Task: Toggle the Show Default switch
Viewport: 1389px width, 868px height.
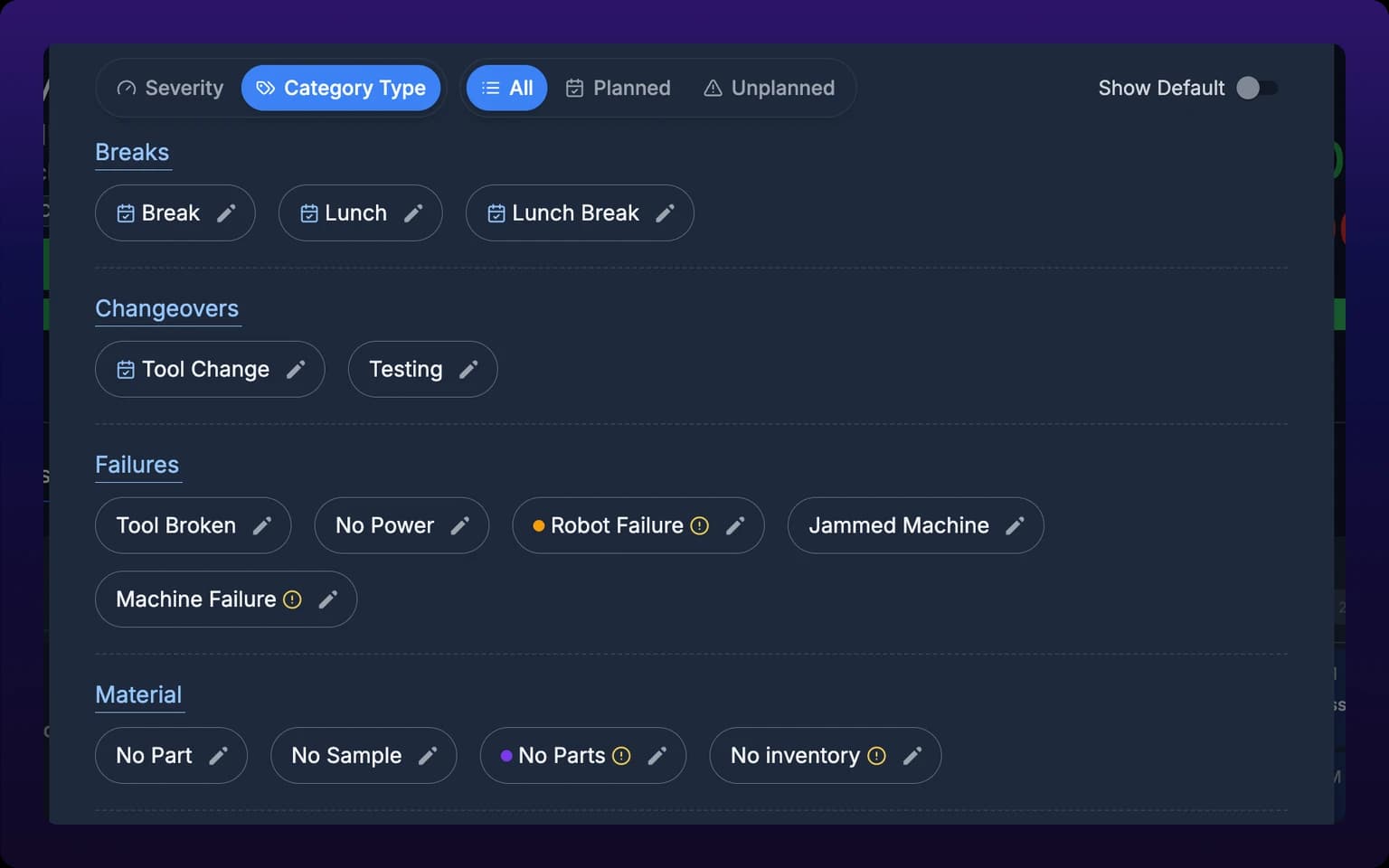Action: point(1257,88)
